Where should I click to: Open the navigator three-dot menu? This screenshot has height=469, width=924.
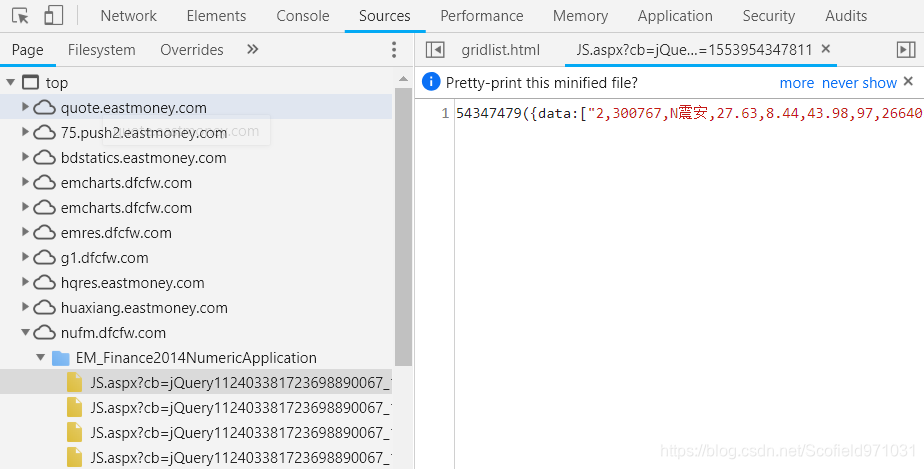click(x=394, y=49)
